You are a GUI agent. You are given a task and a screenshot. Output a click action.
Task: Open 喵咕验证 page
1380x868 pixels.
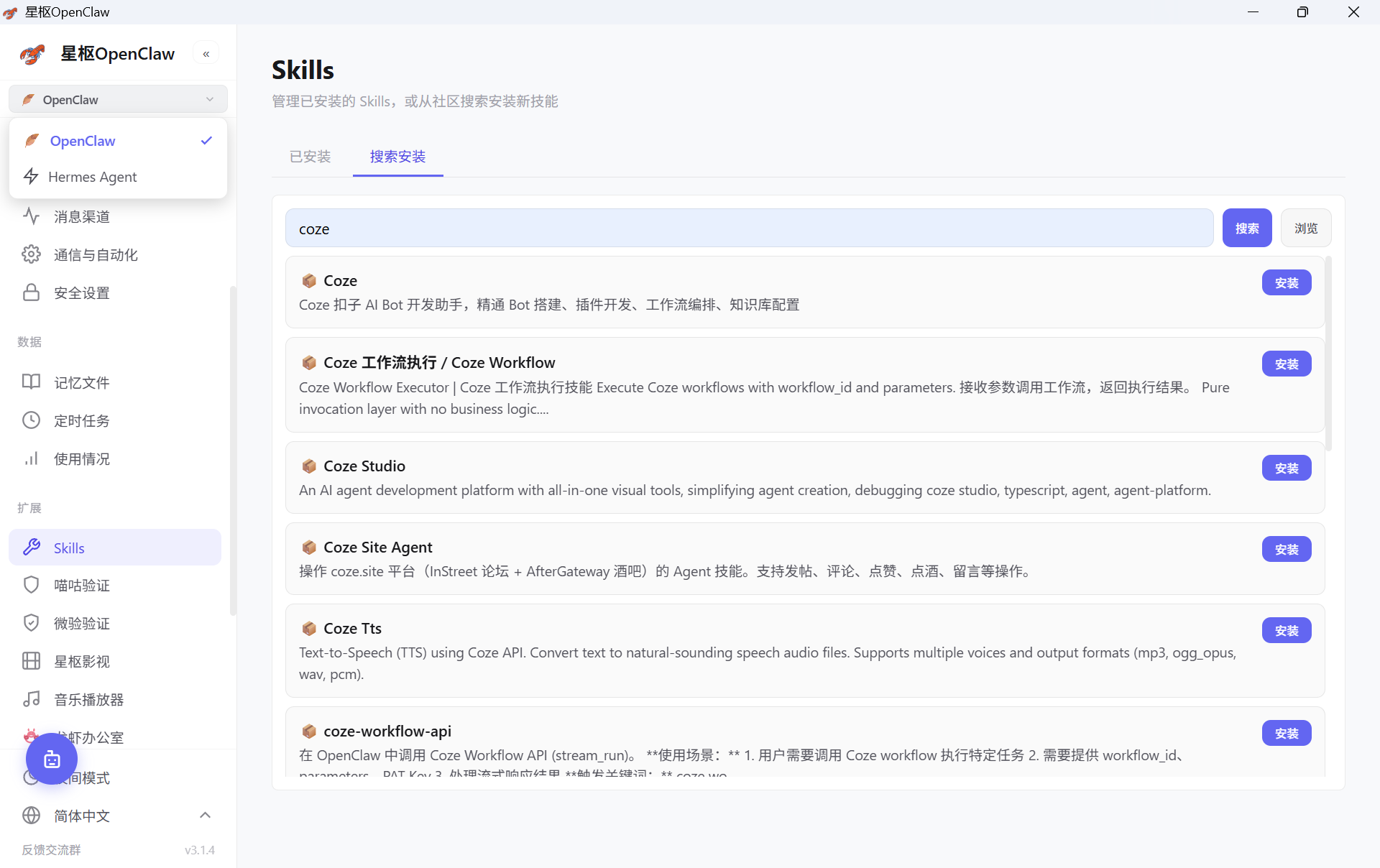coord(115,585)
